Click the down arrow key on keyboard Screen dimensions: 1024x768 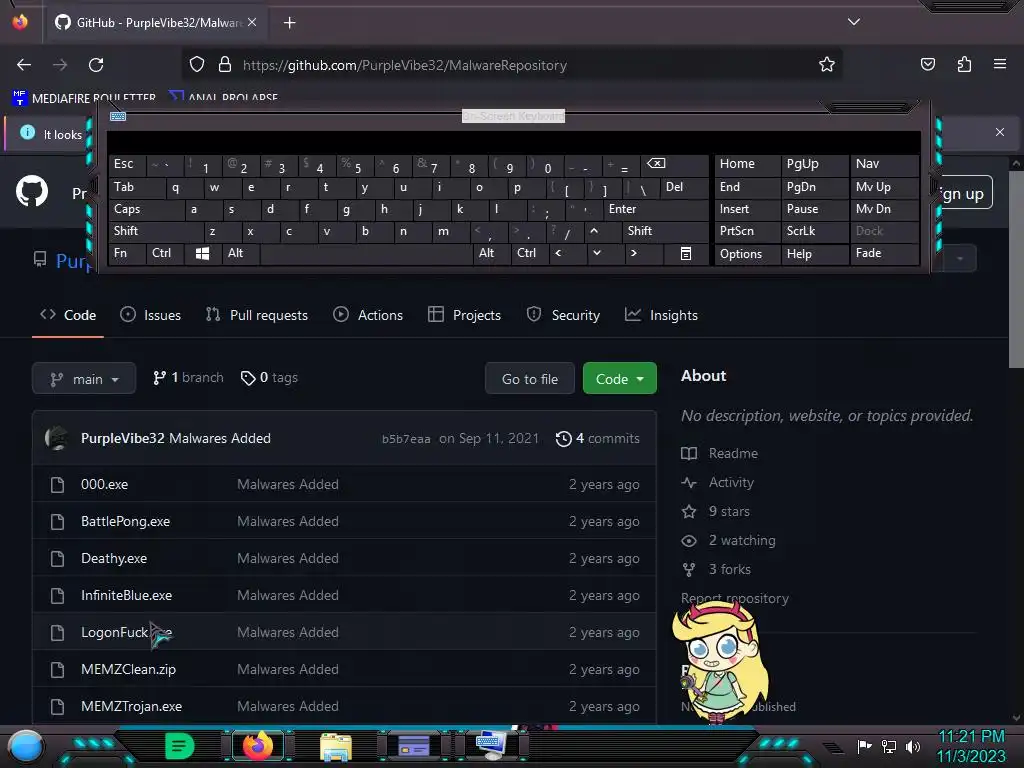(596, 253)
